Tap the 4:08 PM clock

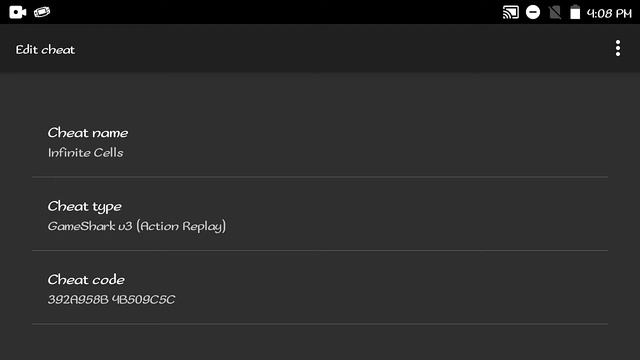click(609, 13)
